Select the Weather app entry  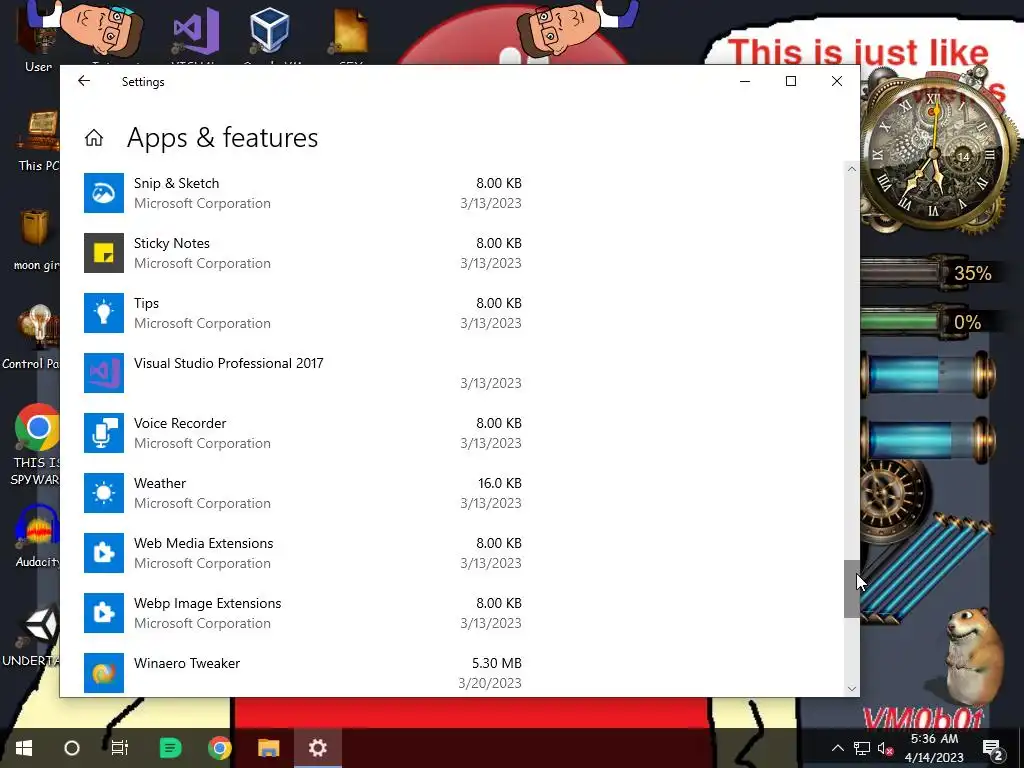point(303,493)
